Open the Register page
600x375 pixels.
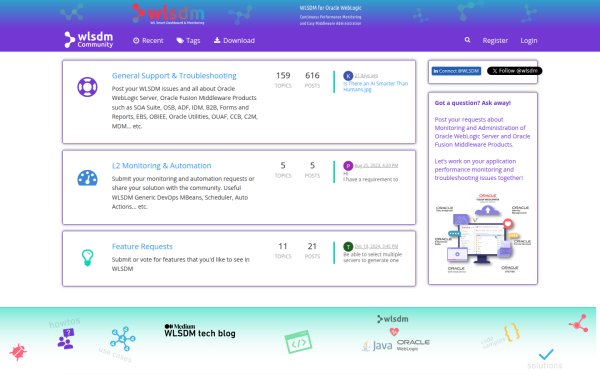click(495, 41)
